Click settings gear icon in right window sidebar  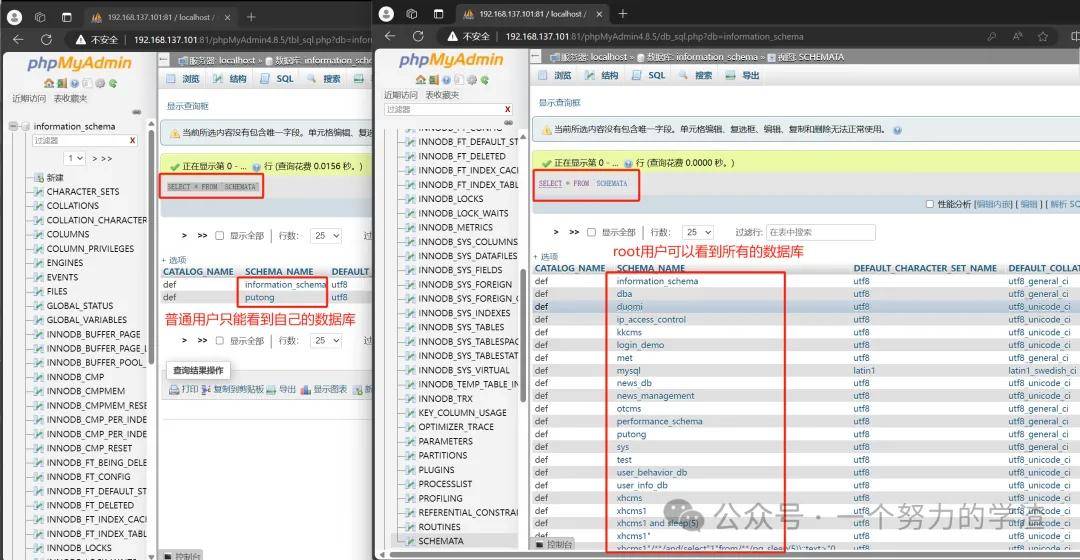(472, 80)
